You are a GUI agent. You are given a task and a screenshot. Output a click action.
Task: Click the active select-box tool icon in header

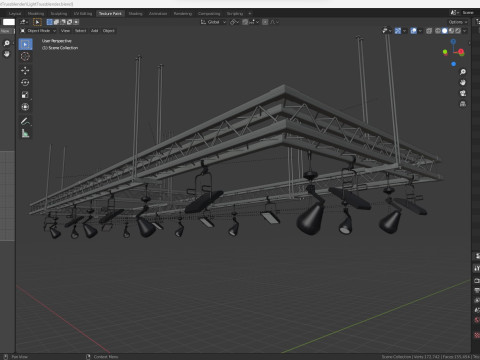click(37, 22)
